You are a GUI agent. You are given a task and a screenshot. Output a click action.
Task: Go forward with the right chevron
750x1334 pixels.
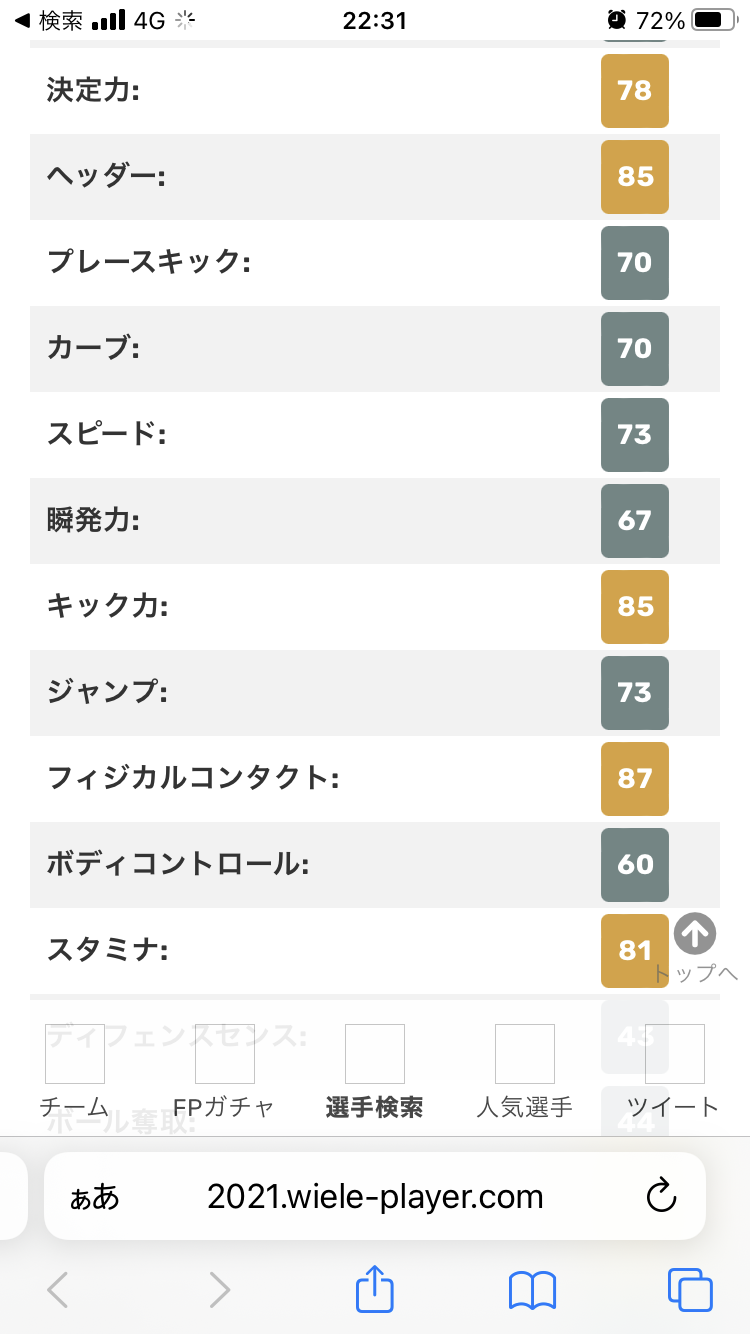pos(219,1290)
